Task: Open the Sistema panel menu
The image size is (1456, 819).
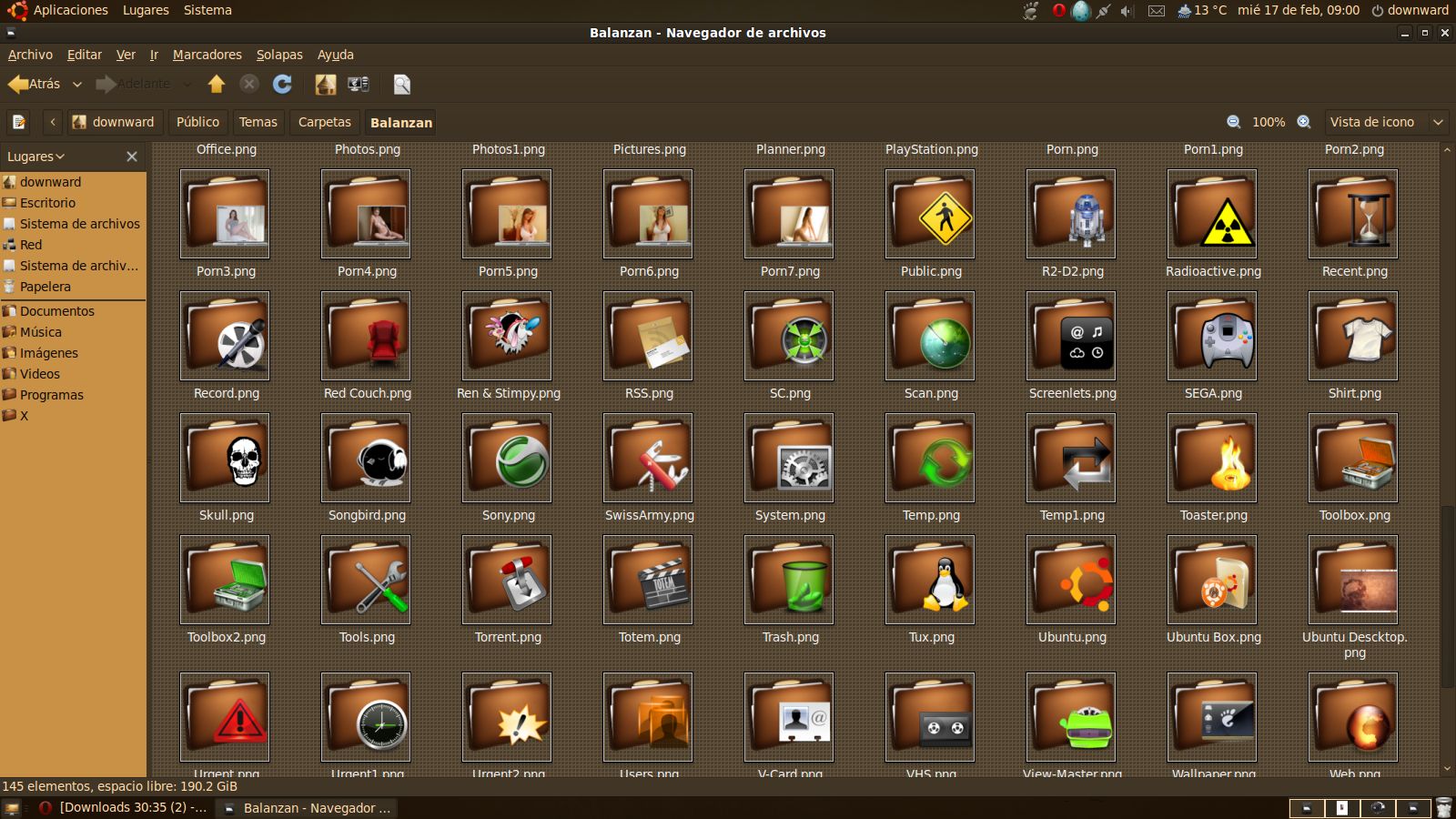Action: [207, 10]
